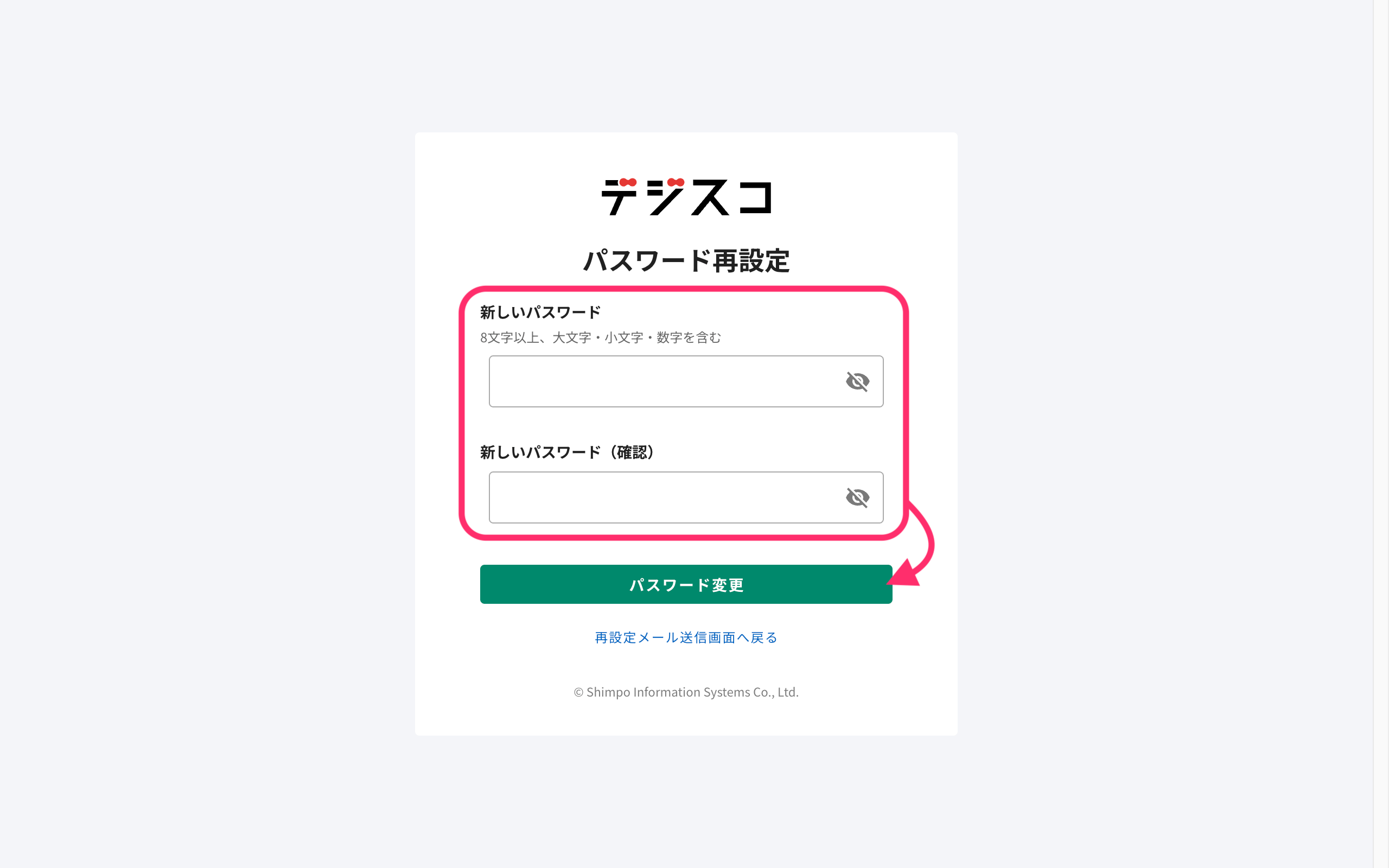
Task: Click the 新しいパスワード（確認）field label
Action: point(567,452)
